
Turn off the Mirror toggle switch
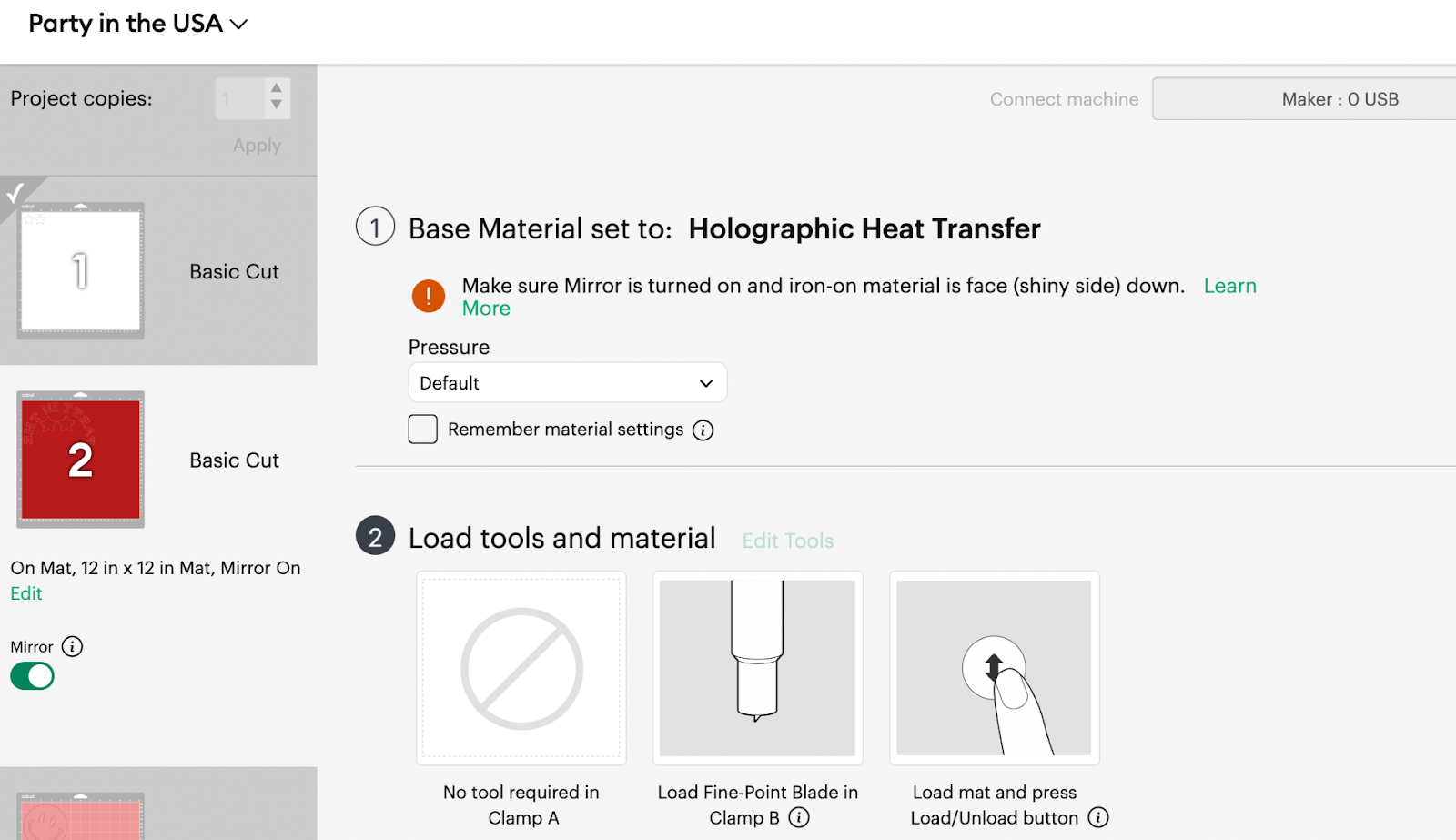coord(33,676)
